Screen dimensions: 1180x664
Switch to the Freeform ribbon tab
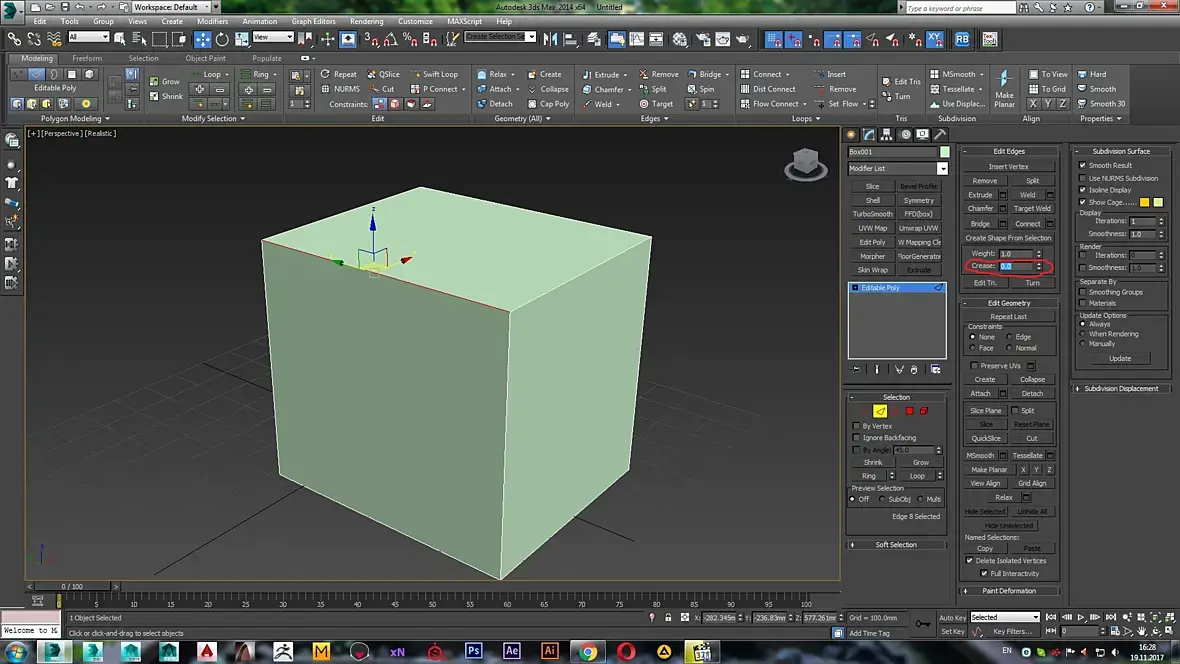tap(87, 58)
